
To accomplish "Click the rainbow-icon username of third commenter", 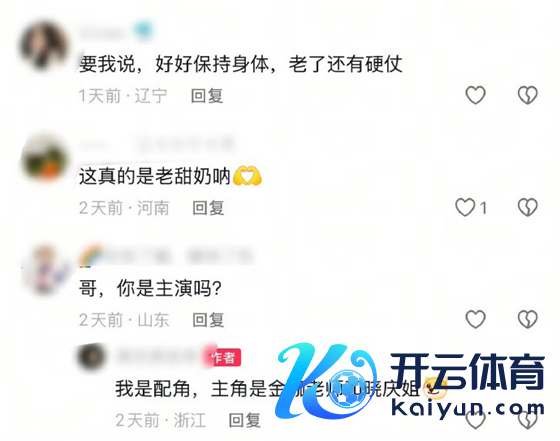I will pyautogui.click(x=166, y=256).
